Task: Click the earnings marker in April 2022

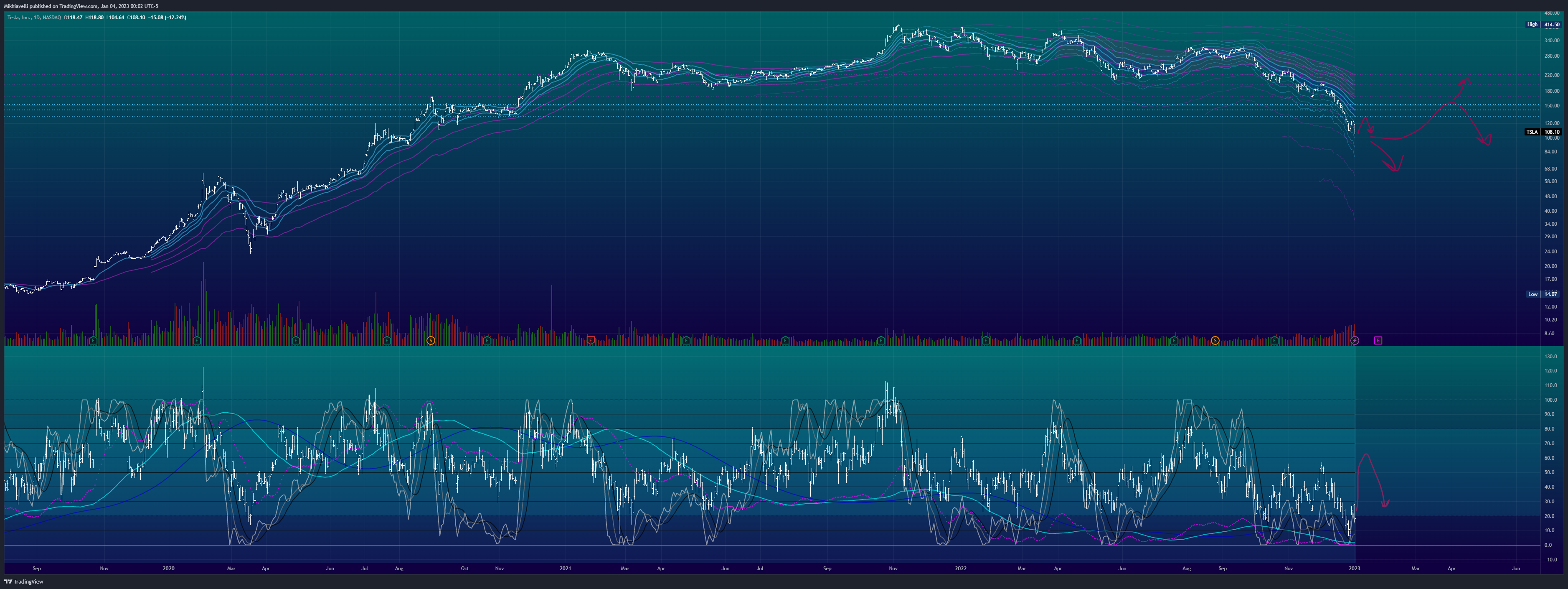Action: [1077, 341]
